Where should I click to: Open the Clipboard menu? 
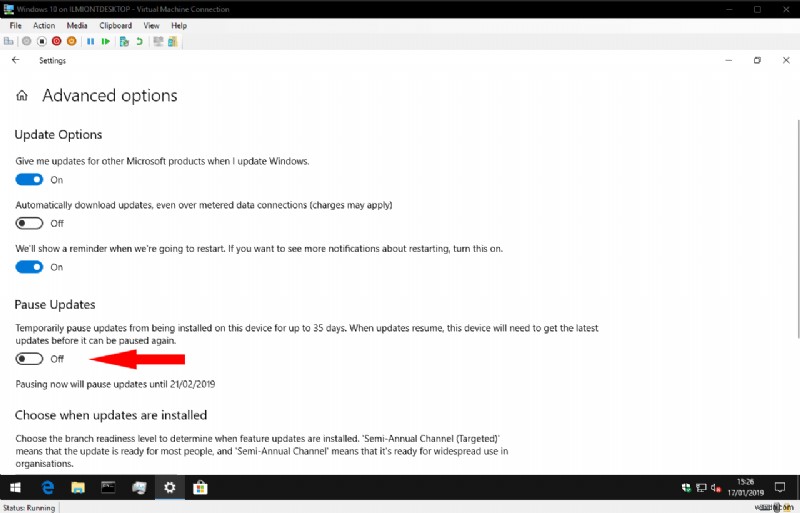click(x=115, y=26)
